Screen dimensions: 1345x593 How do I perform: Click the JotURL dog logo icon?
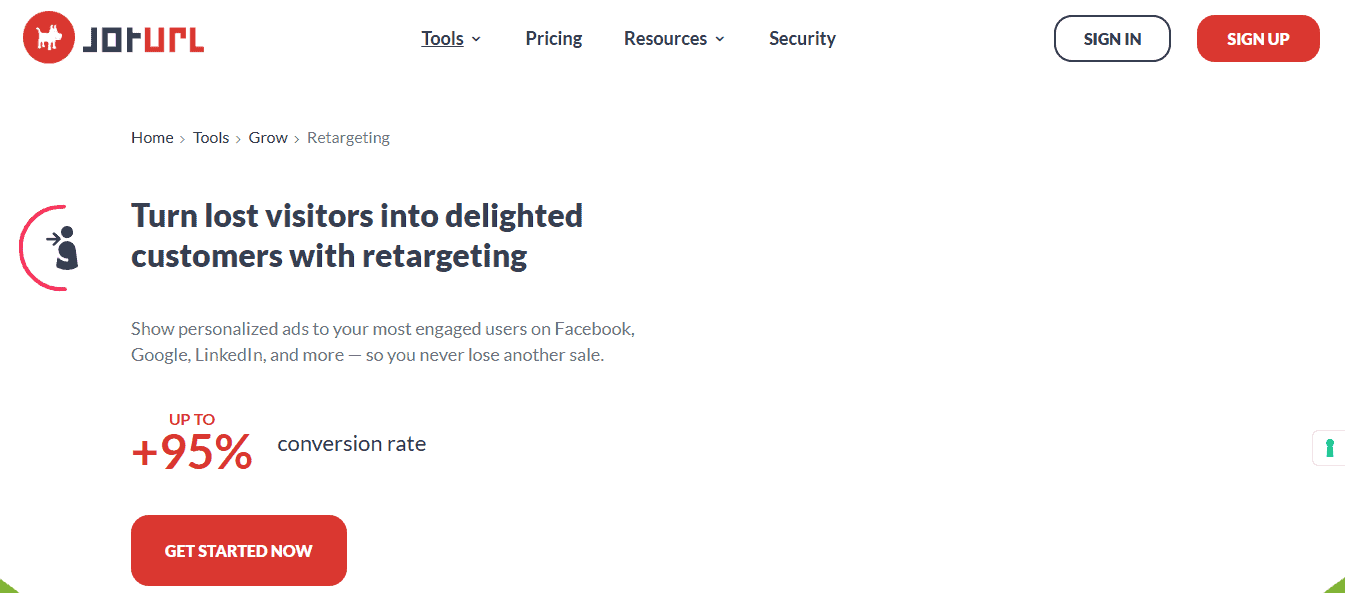[x=49, y=38]
